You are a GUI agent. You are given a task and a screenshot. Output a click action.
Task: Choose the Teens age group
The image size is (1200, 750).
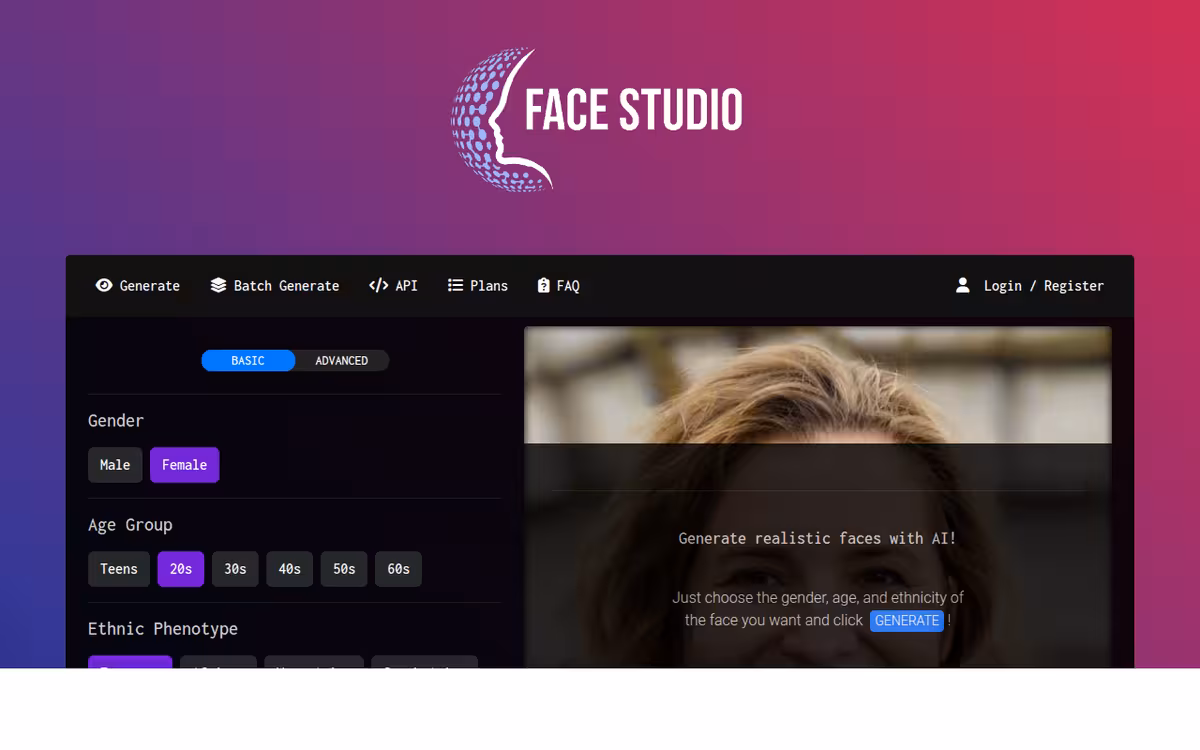(x=119, y=569)
